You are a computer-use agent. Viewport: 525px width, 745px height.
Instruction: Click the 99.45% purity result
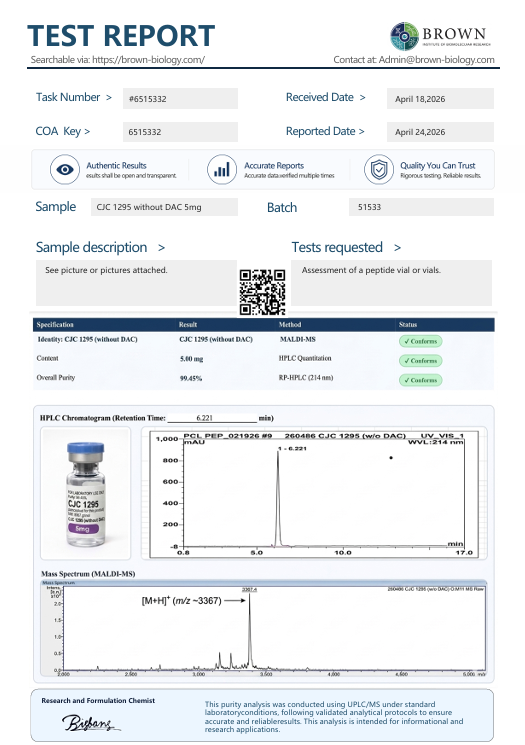pos(191,379)
